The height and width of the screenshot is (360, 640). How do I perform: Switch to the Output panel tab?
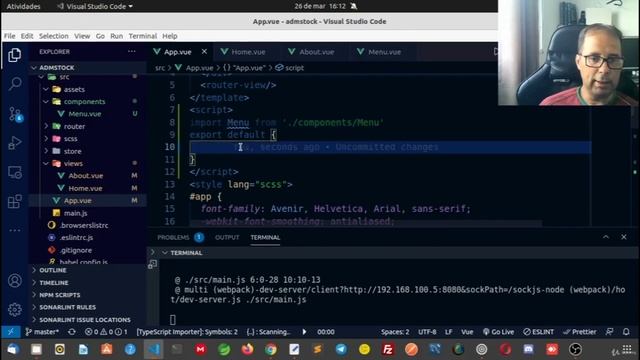(x=227, y=237)
